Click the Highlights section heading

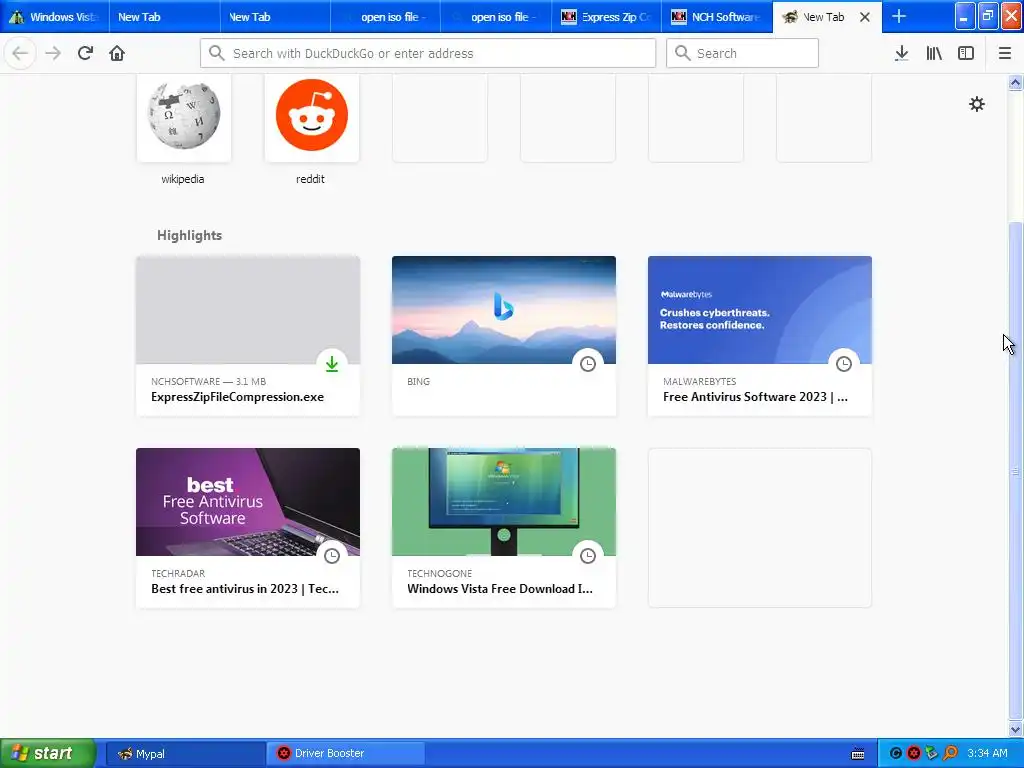(x=189, y=235)
